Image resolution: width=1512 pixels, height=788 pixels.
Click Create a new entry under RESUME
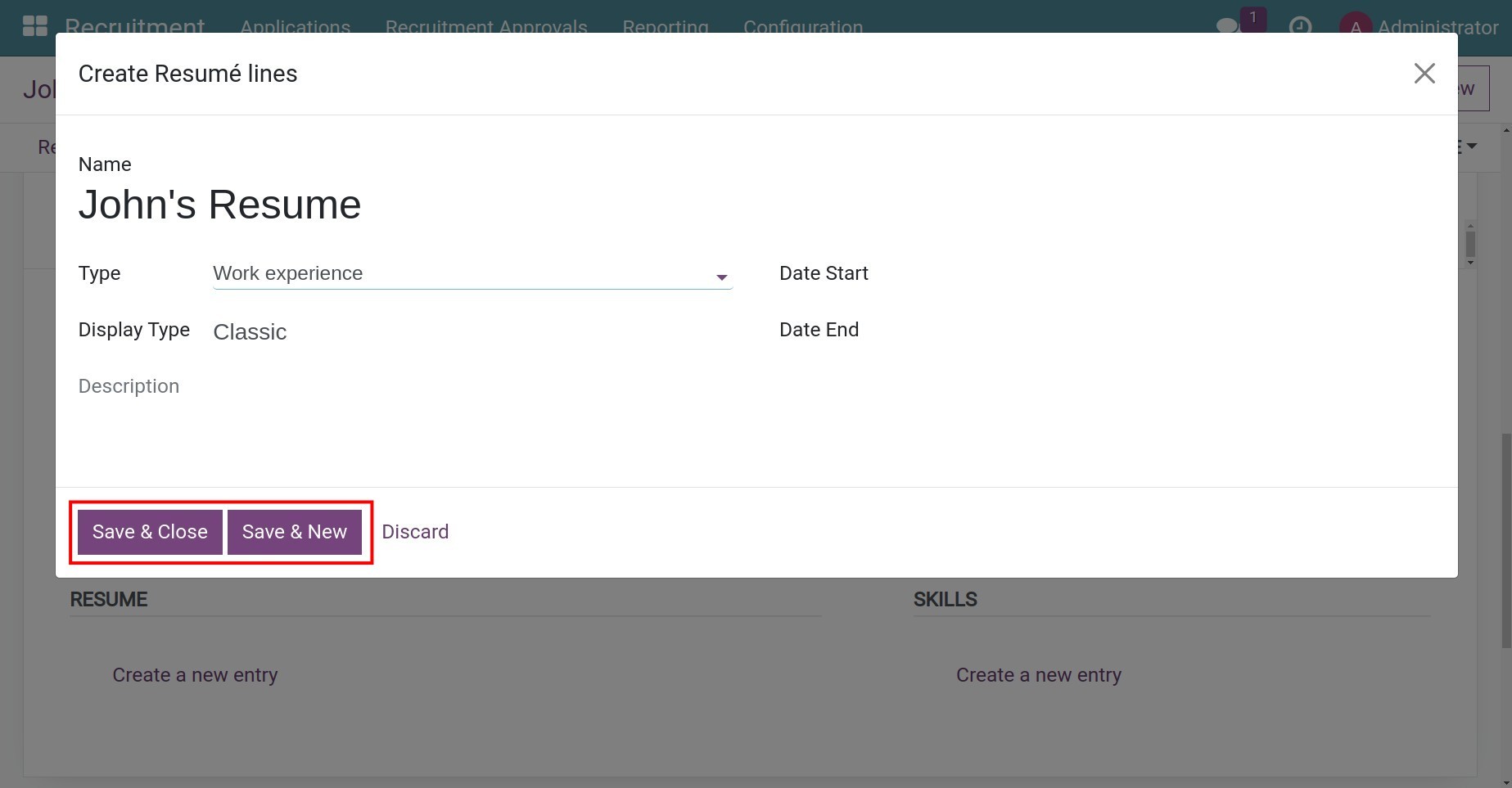(x=195, y=675)
